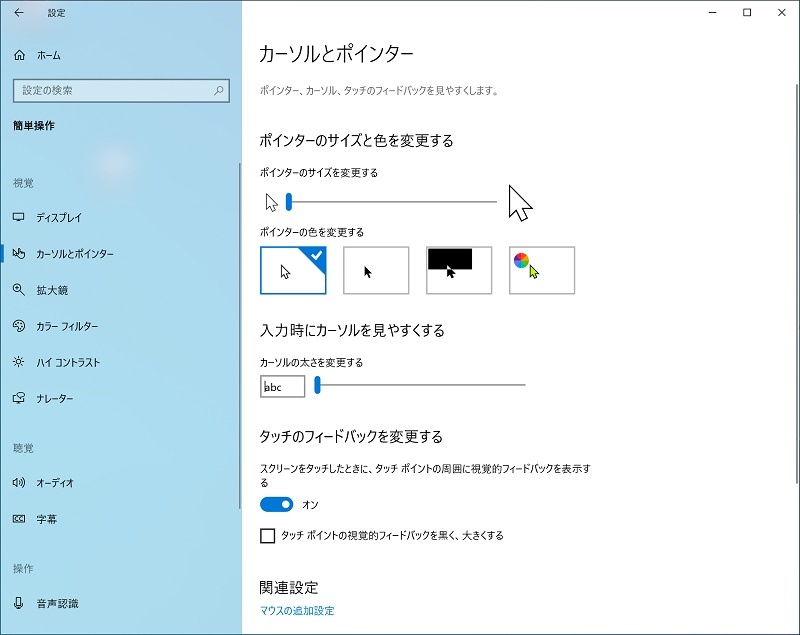This screenshot has width=800, height=635.
Task: Select the custom colored pointer option
Action: pyautogui.click(x=541, y=269)
